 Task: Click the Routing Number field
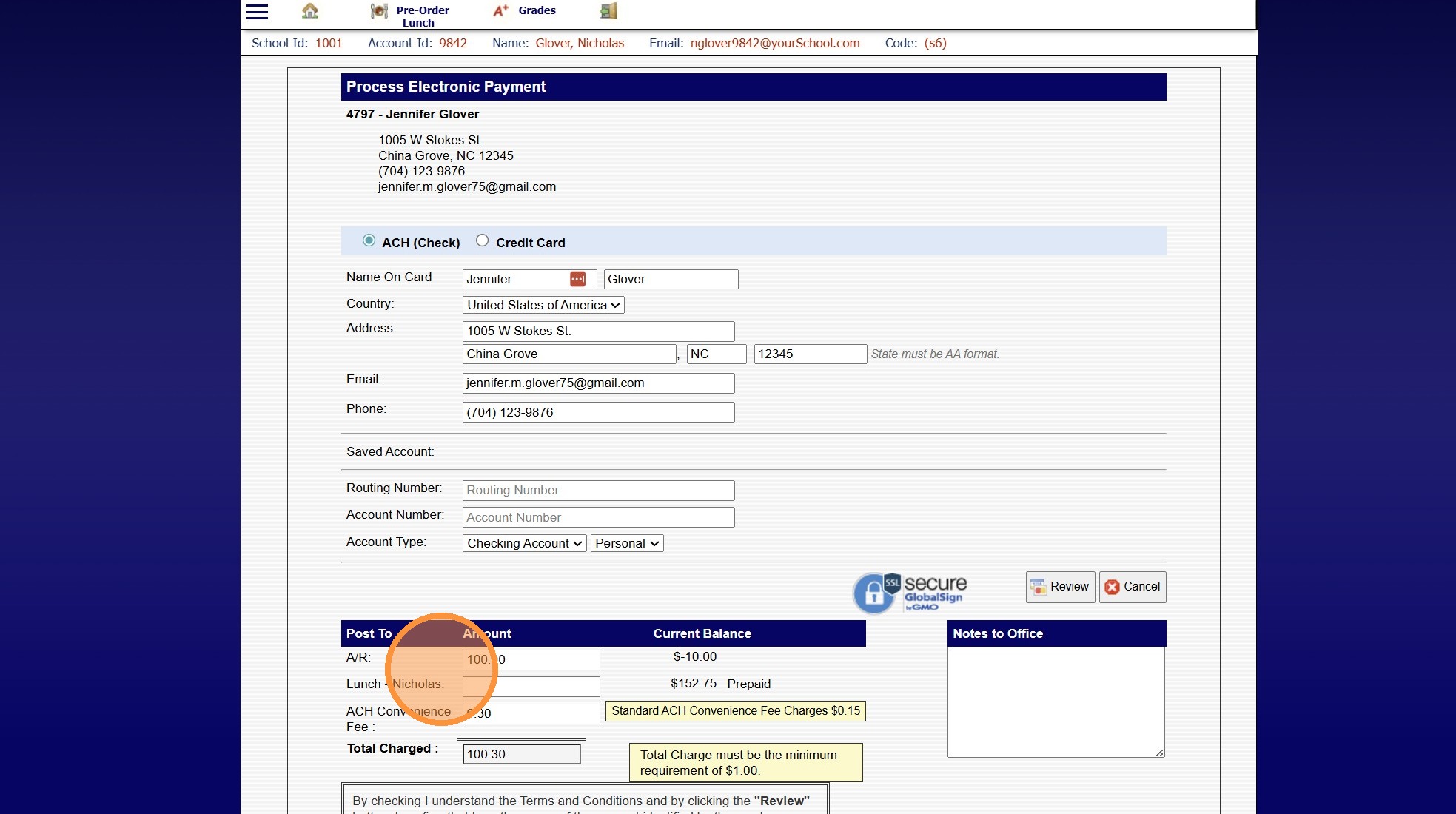click(x=597, y=490)
